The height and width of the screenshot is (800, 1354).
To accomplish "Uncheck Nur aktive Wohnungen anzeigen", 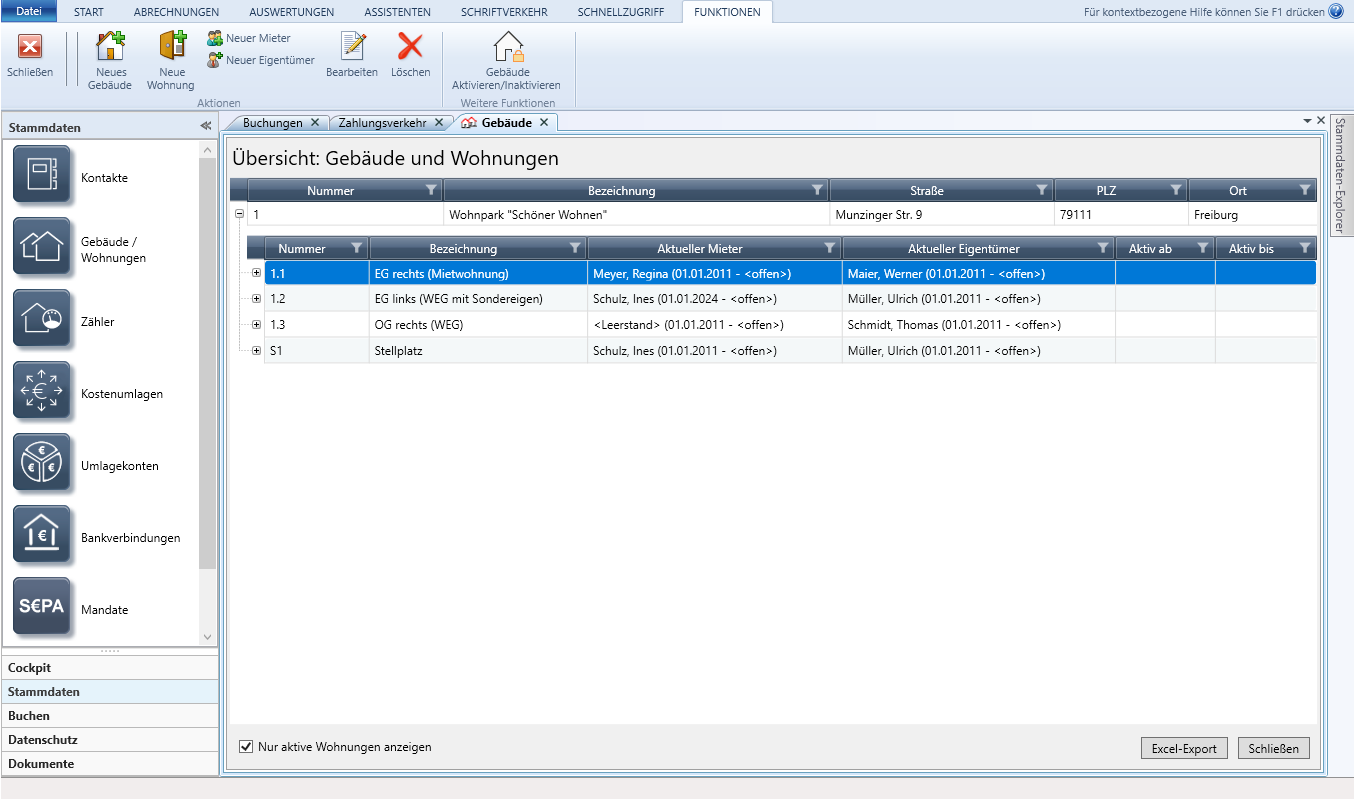I will pyautogui.click(x=247, y=747).
